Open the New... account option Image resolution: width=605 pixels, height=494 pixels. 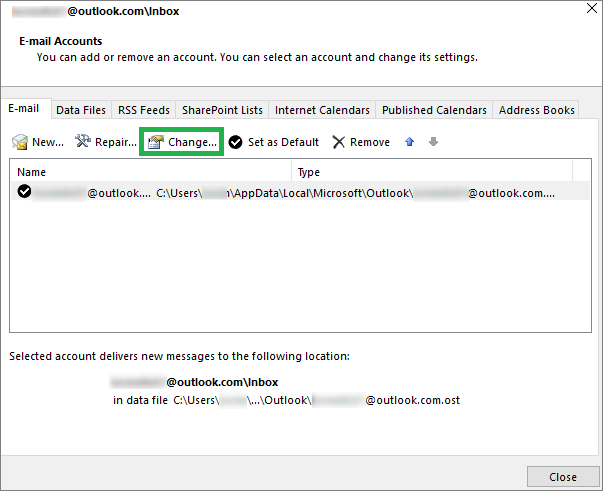click(38, 142)
